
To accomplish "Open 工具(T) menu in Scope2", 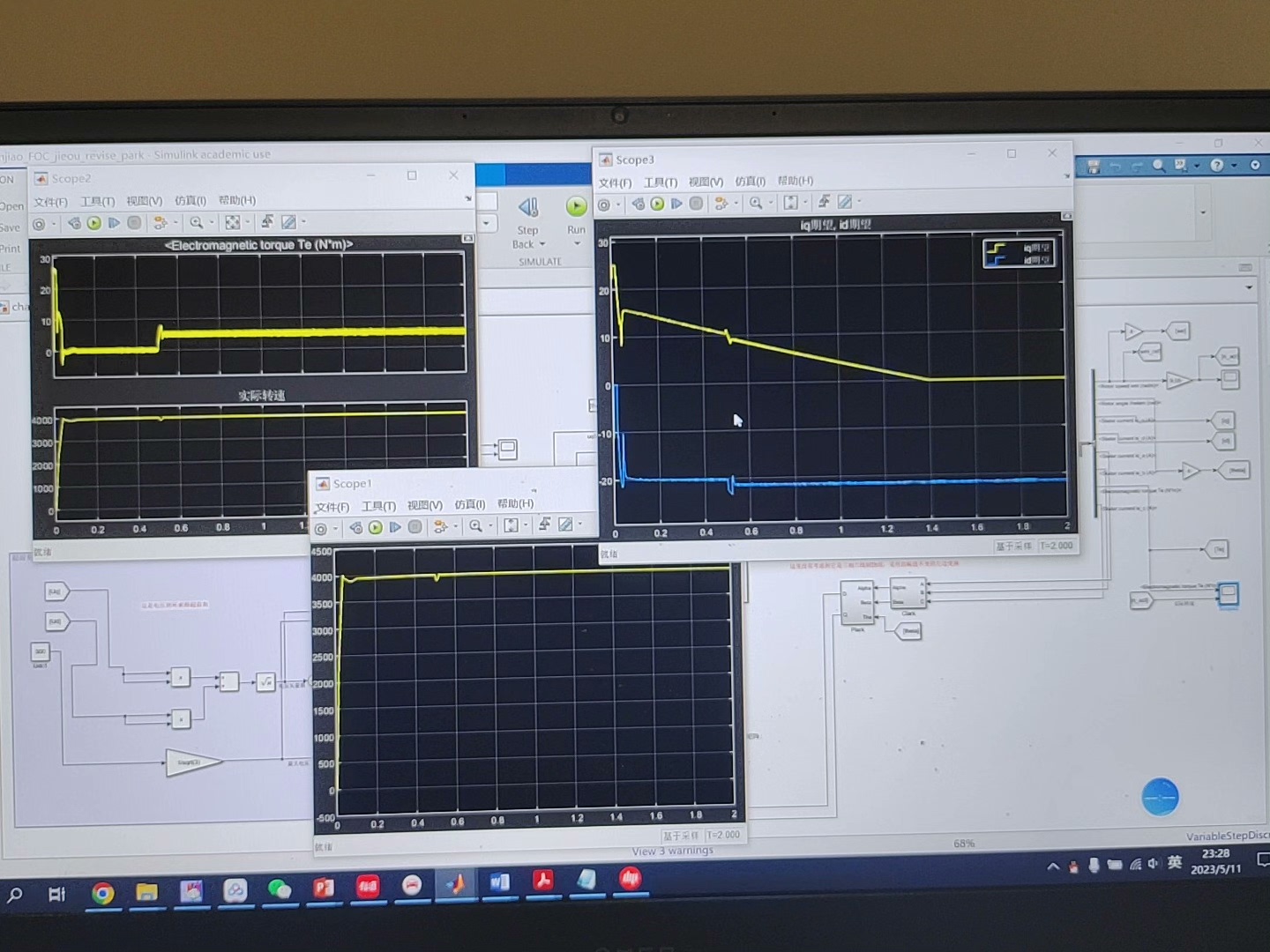I will click(x=98, y=202).
